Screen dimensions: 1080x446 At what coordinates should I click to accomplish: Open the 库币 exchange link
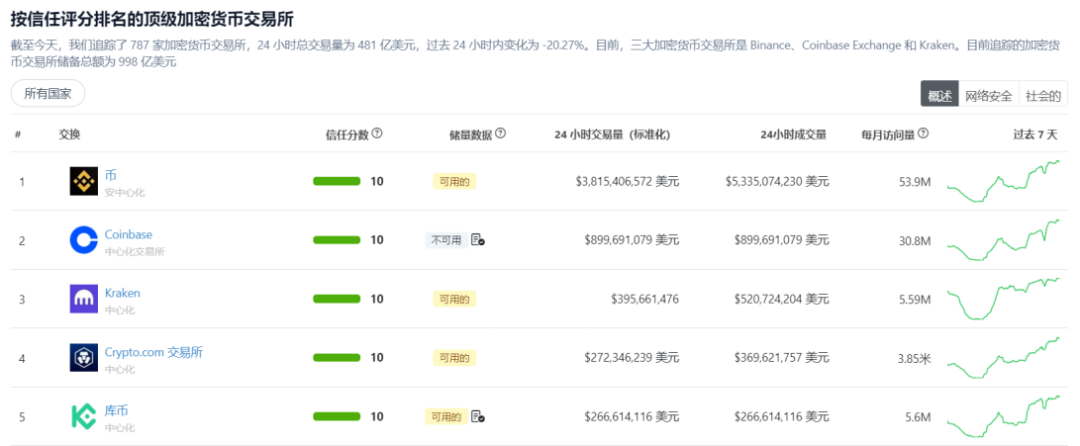pos(116,411)
